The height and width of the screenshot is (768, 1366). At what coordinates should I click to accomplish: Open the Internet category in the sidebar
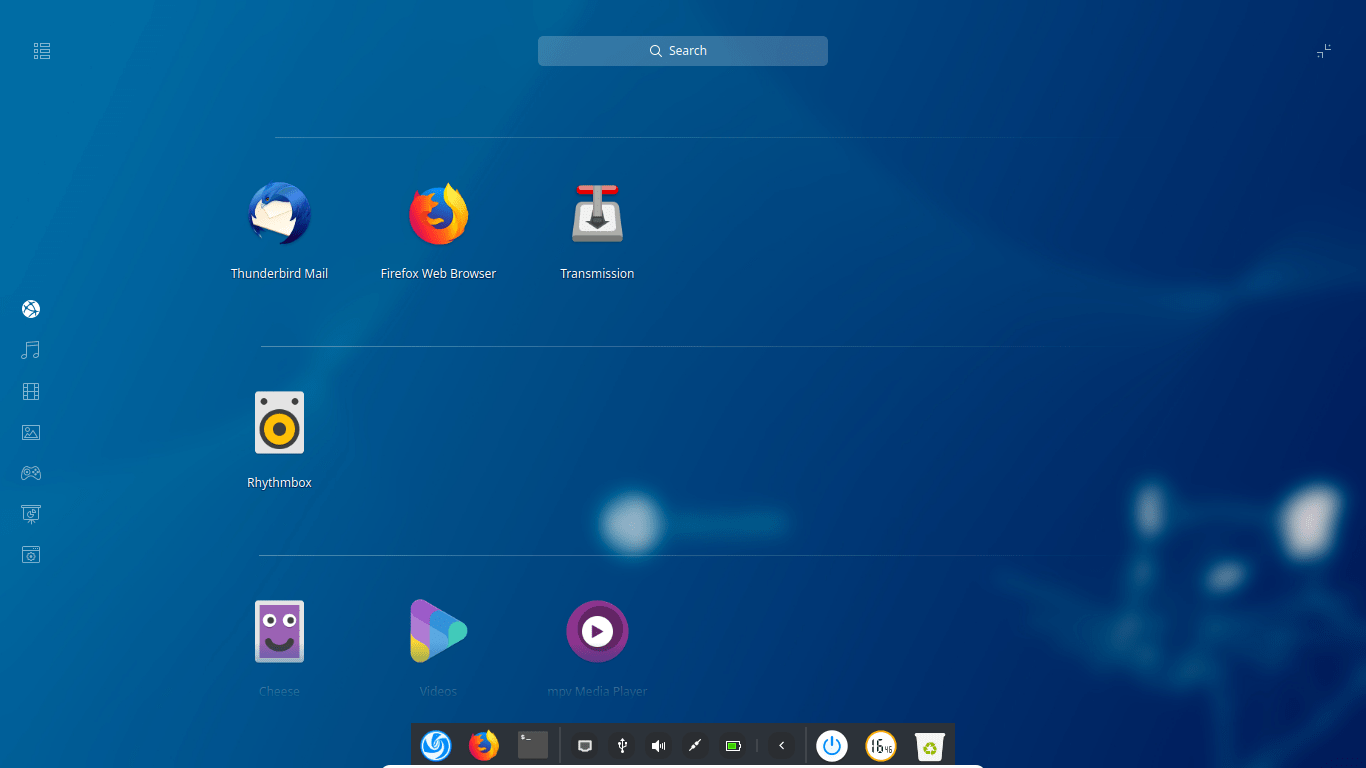(30, 309)
